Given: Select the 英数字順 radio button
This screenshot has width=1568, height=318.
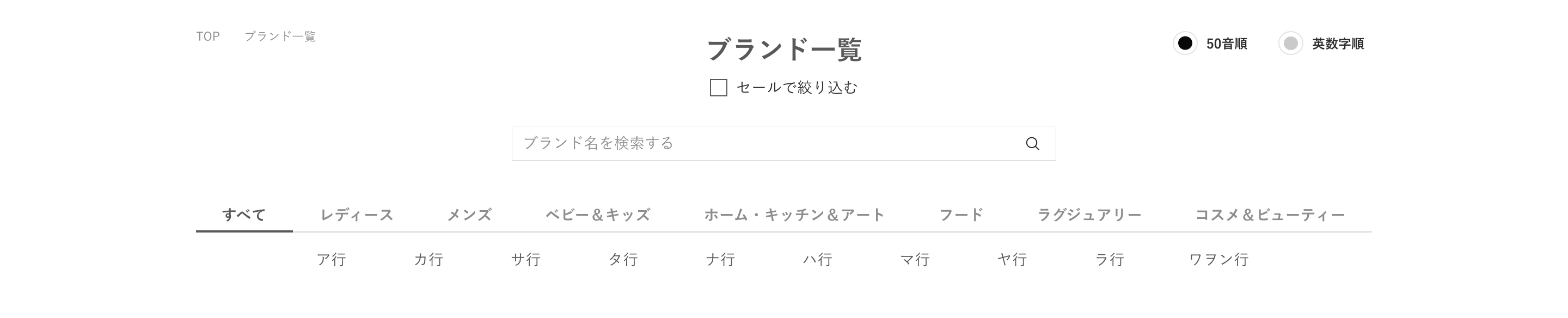Looking at the screenshot, I should click(1290, 43).
